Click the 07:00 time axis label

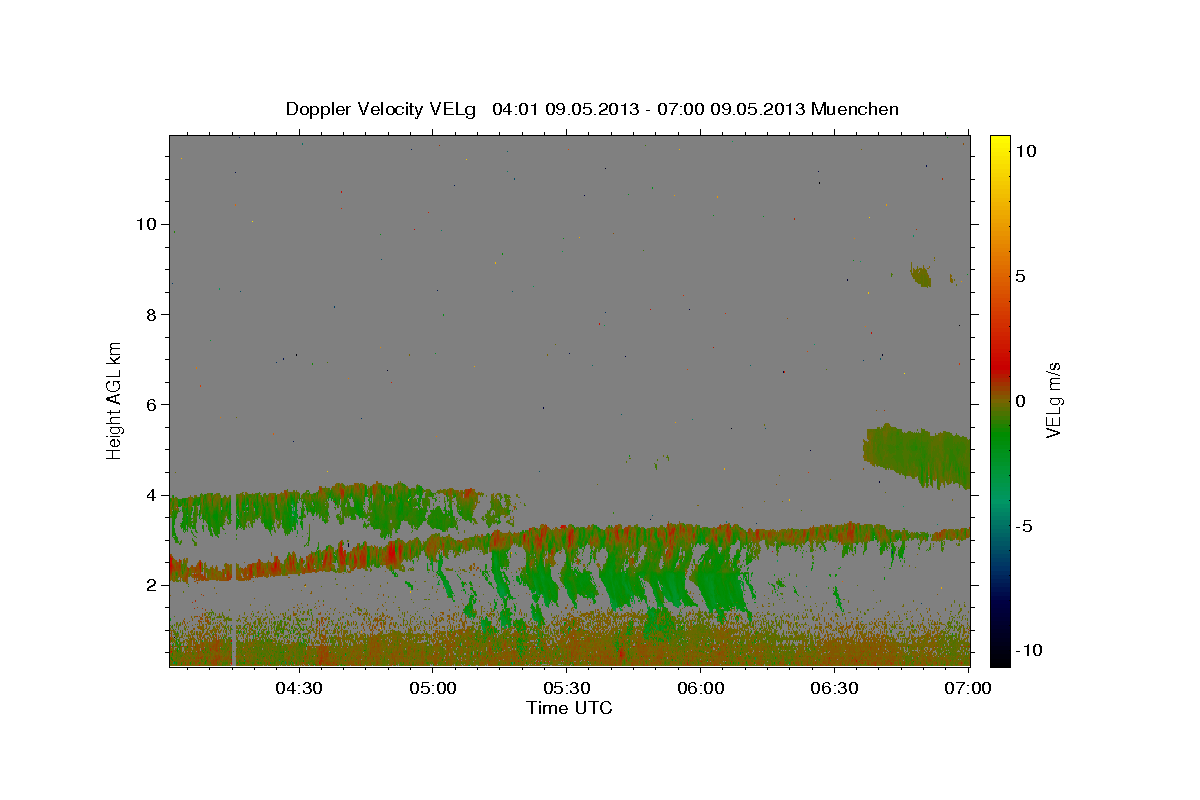click(968, 688)
